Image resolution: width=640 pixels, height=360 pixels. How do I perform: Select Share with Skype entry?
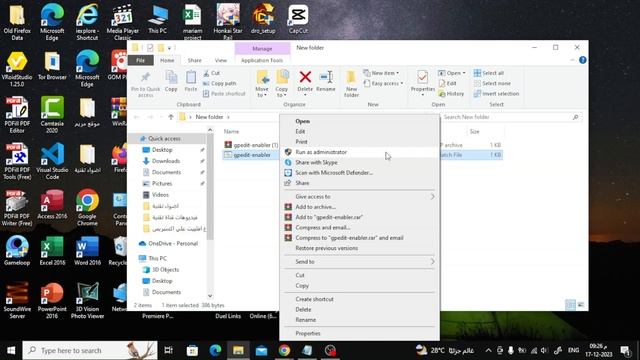pyautogui.click(x=359, y=162)
